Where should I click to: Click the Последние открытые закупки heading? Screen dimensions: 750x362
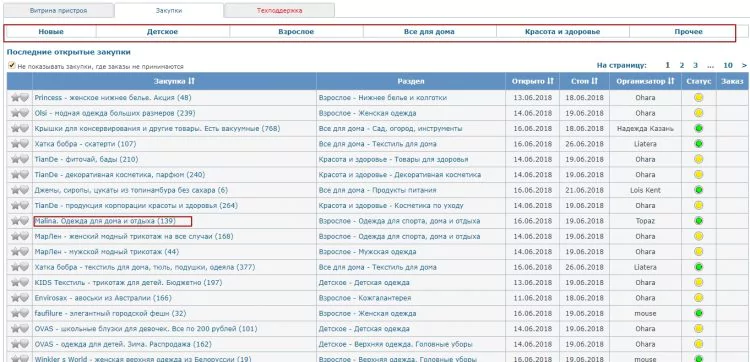point(68,52)
